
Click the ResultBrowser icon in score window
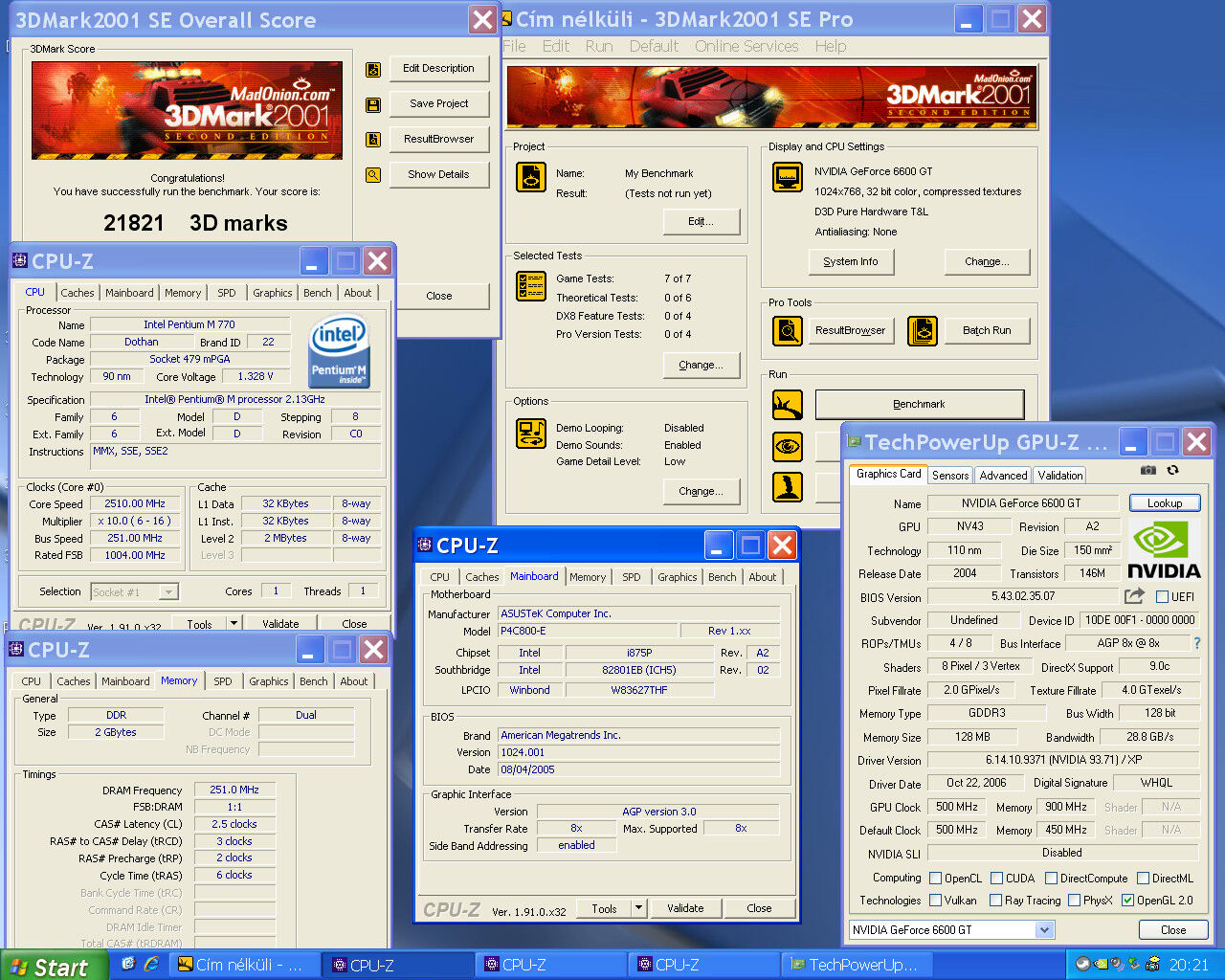click(x=373, y=140)
